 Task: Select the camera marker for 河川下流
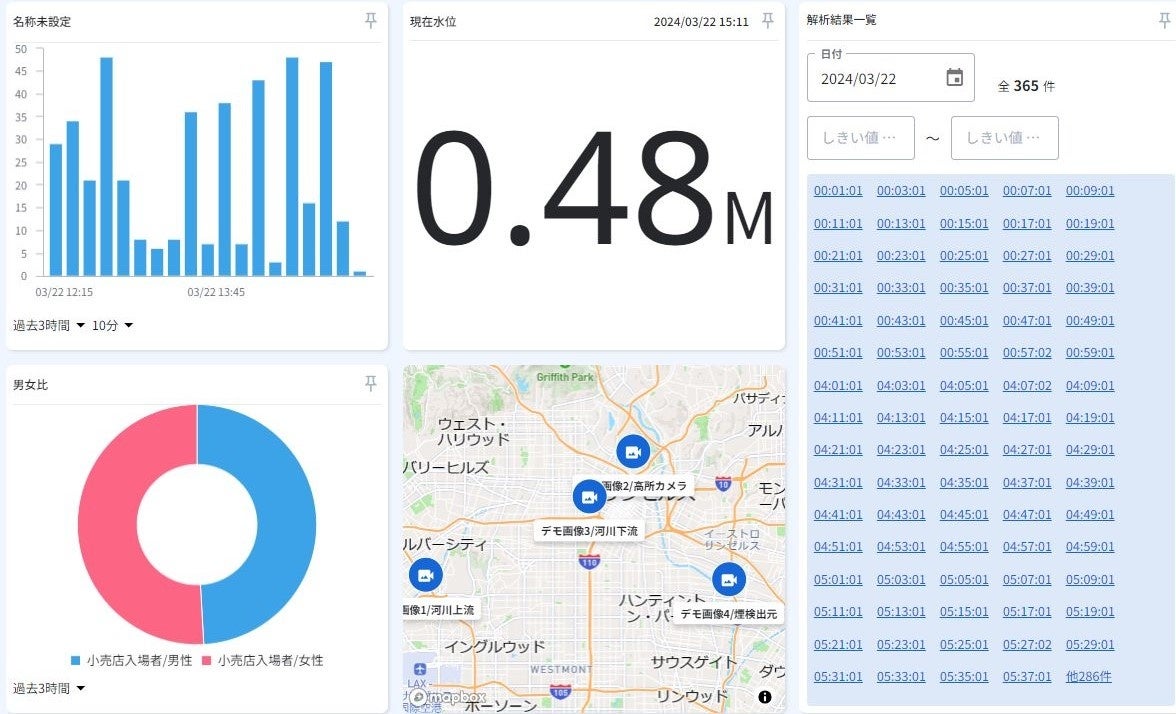[590, 496]
